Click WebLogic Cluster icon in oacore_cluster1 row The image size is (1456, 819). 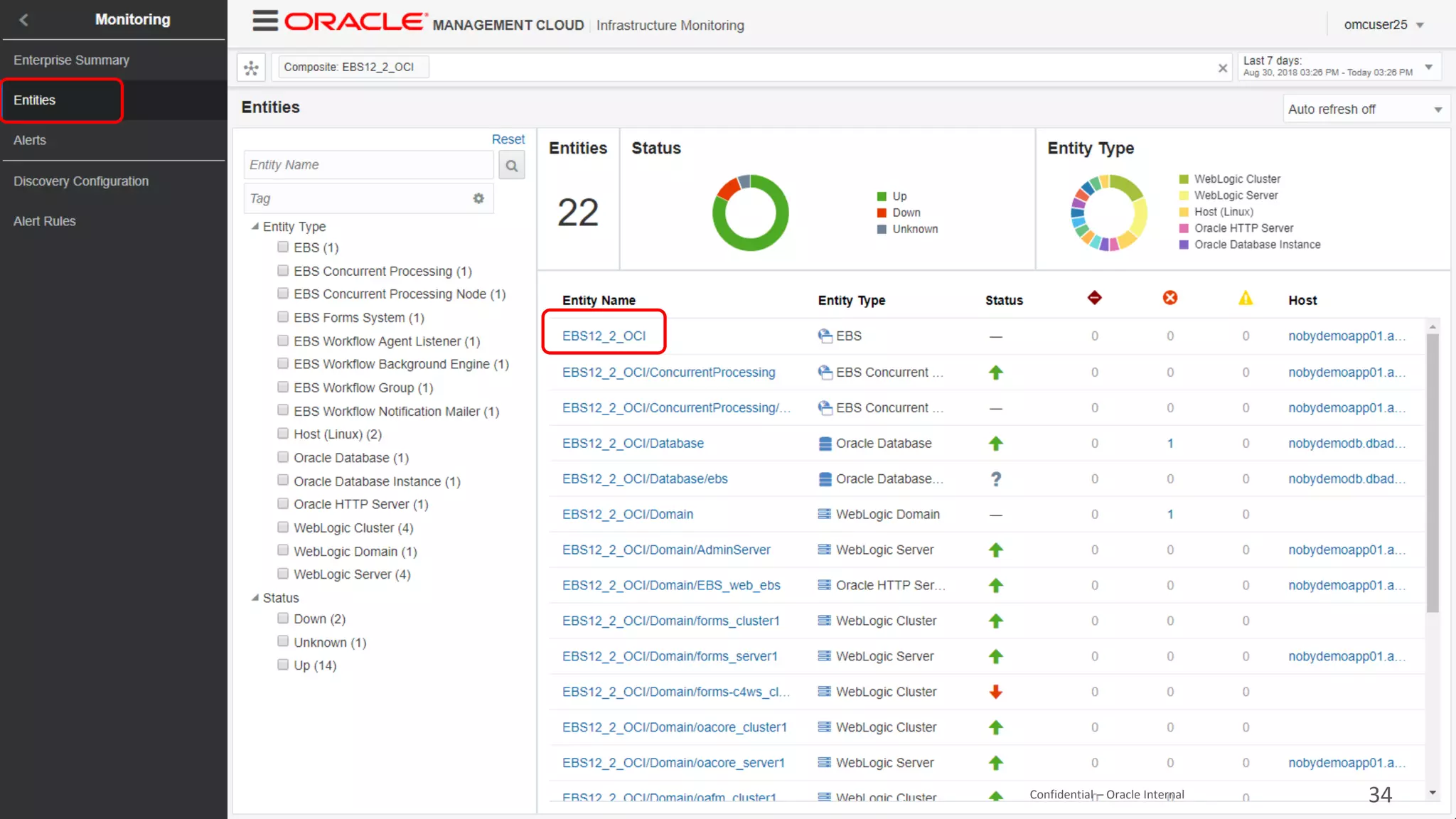coord(825,727)
